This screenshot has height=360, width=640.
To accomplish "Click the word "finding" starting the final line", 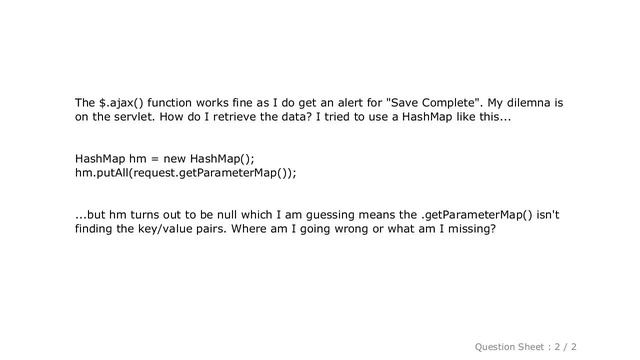I will (94, 229).
